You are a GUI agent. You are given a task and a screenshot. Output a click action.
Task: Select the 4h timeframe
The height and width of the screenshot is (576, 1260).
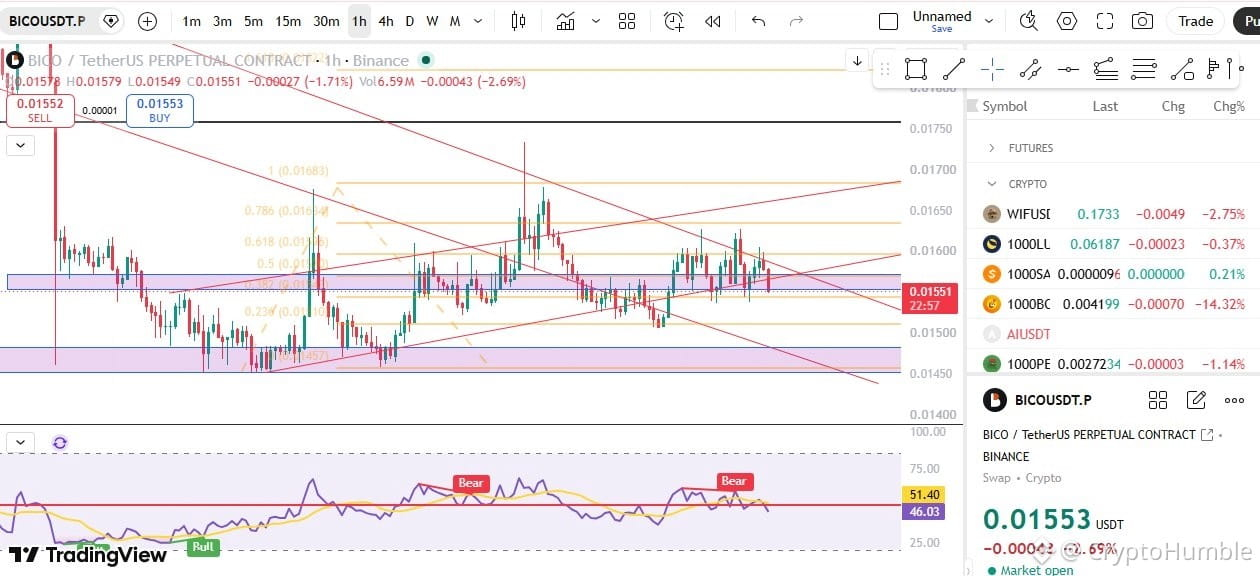click(386, 21)
